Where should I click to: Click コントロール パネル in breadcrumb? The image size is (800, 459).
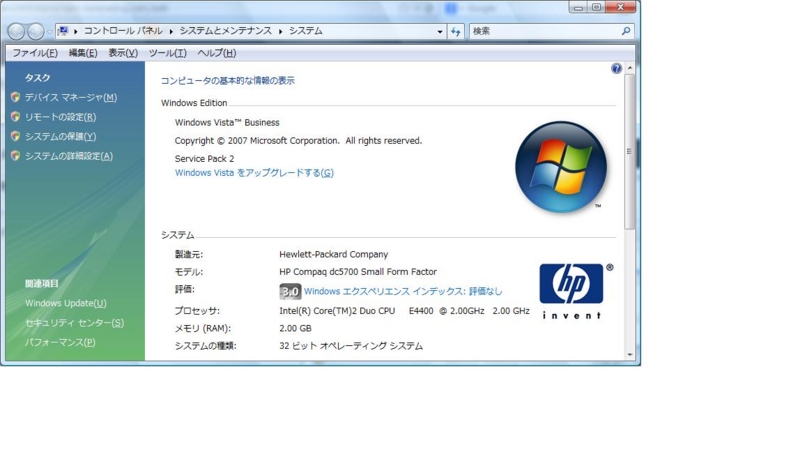coord(123,31)
